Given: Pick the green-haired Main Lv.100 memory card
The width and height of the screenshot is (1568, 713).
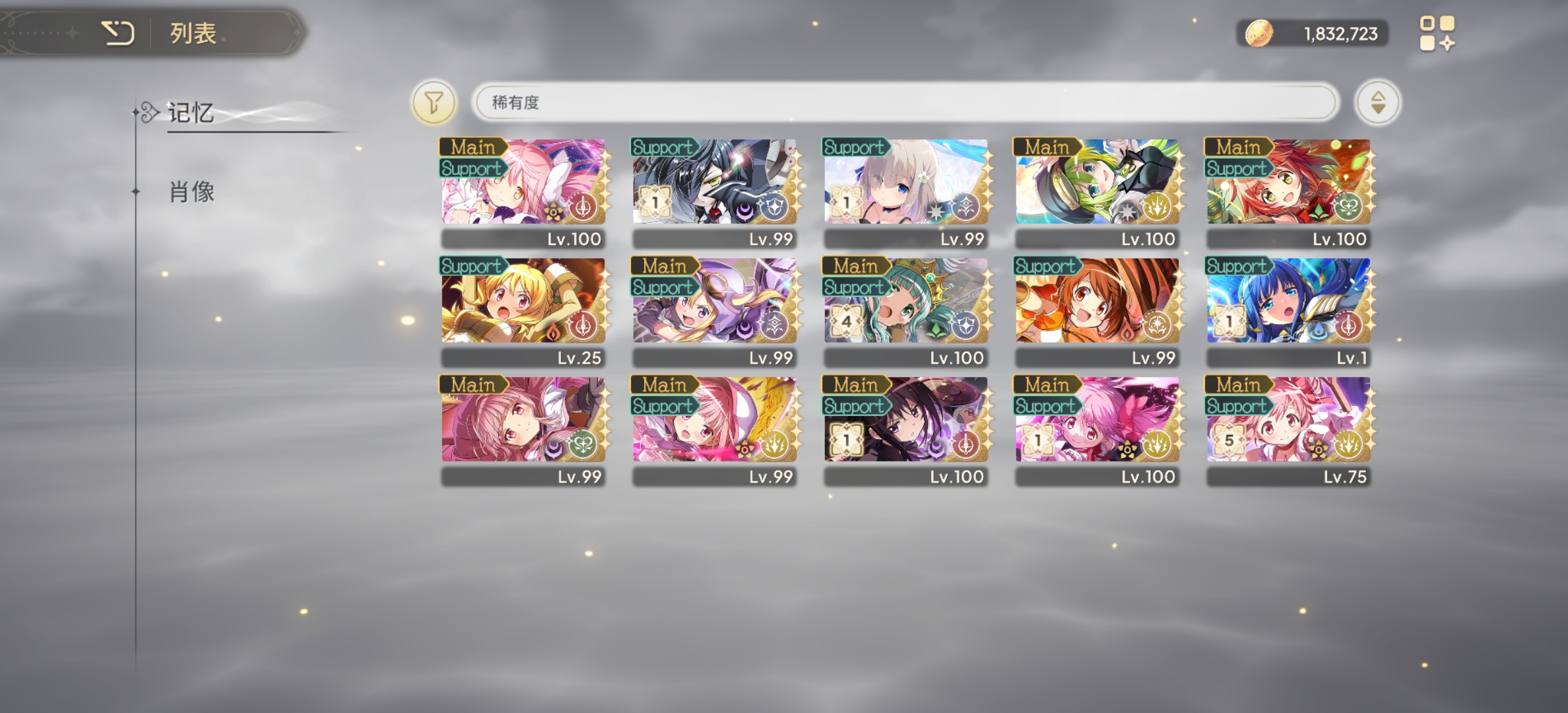Looking at the screenshot, I should pyautogui.click(x=1097, y=192).
